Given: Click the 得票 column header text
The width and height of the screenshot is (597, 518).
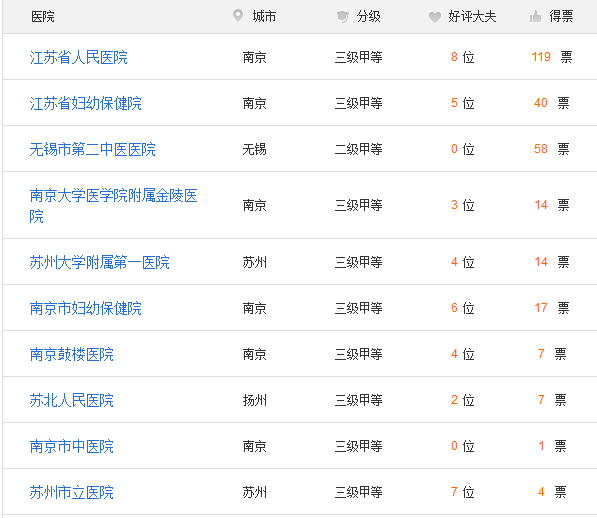Looking at the screenshot, I should coord(561,16).
